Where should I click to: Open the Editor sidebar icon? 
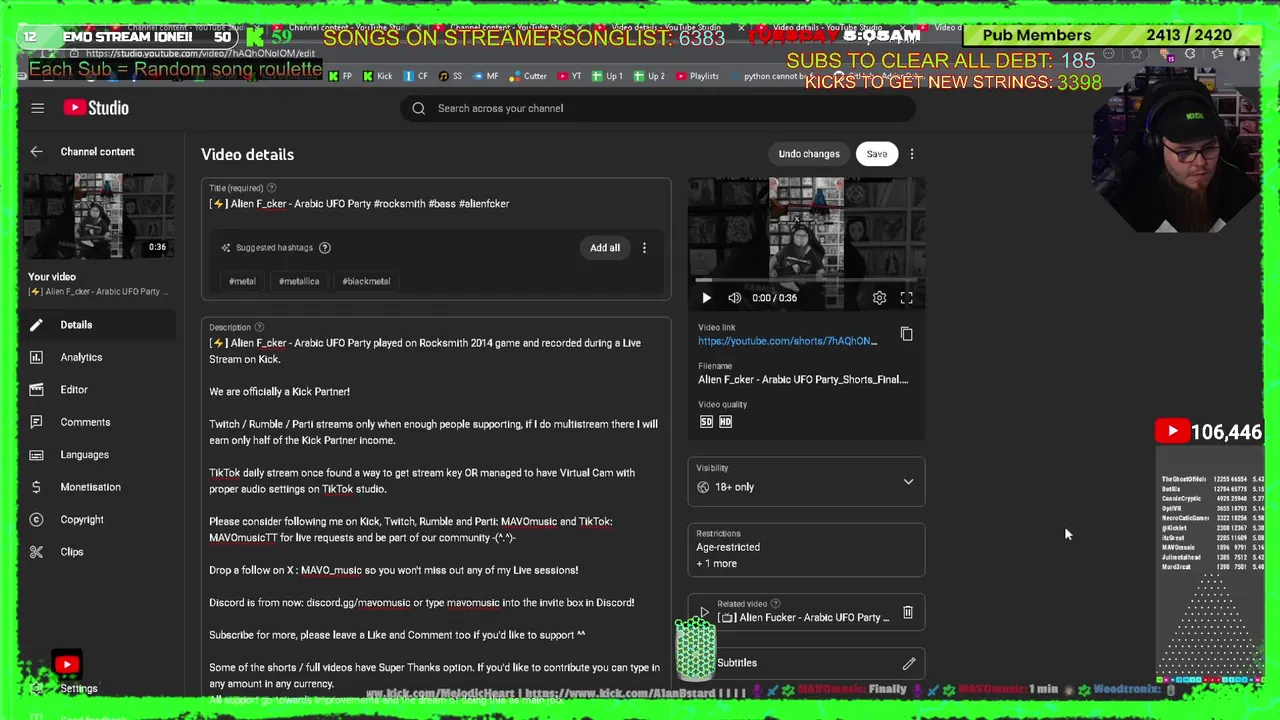[36, 390]
